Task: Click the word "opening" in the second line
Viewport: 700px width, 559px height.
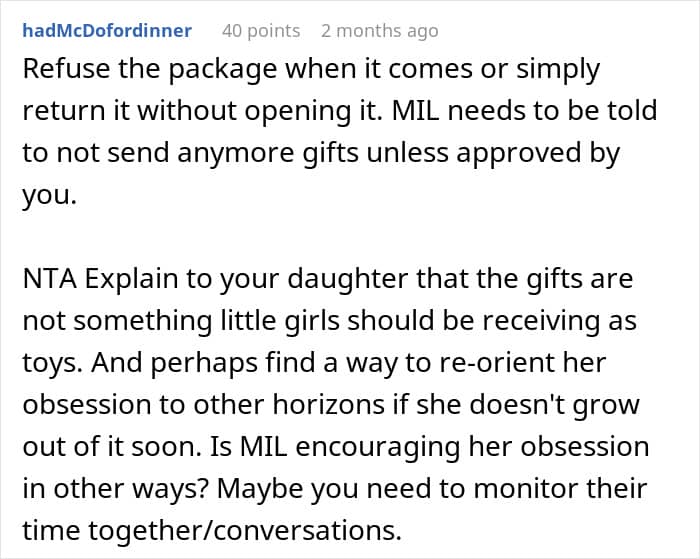Action: (x=297, y=112)
